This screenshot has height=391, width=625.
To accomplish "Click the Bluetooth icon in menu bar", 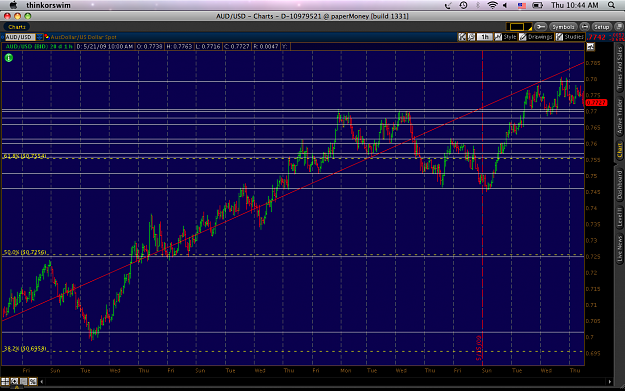I will (x=478, y=5).
